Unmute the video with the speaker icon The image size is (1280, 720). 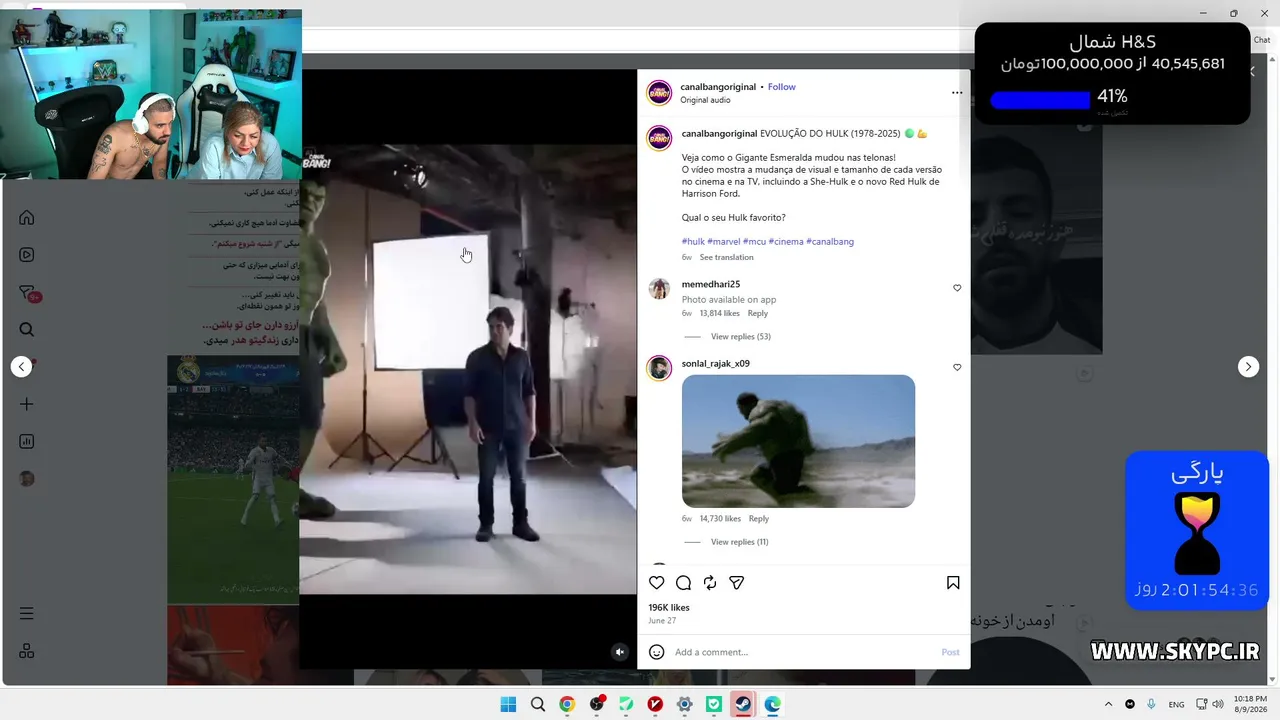(620, 652)
